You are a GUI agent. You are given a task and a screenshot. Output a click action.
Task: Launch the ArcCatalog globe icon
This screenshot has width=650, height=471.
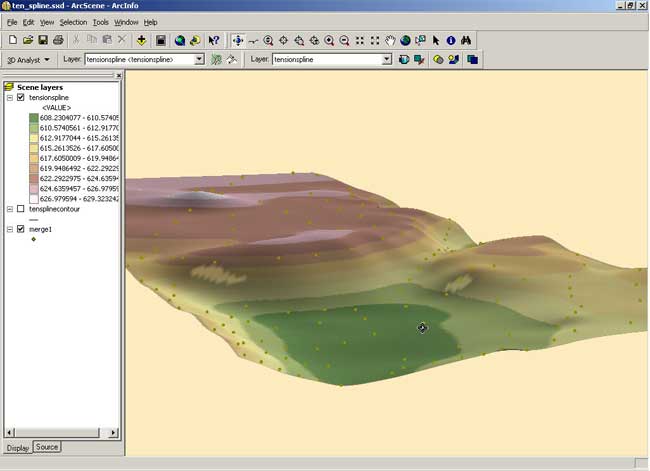point(179,40)
